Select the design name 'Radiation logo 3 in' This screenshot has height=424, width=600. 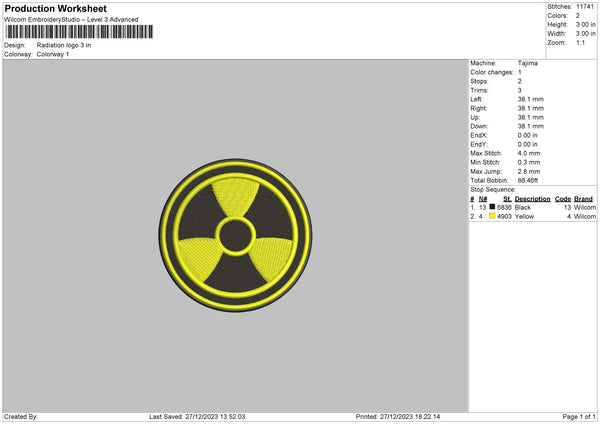coord(64,45)
